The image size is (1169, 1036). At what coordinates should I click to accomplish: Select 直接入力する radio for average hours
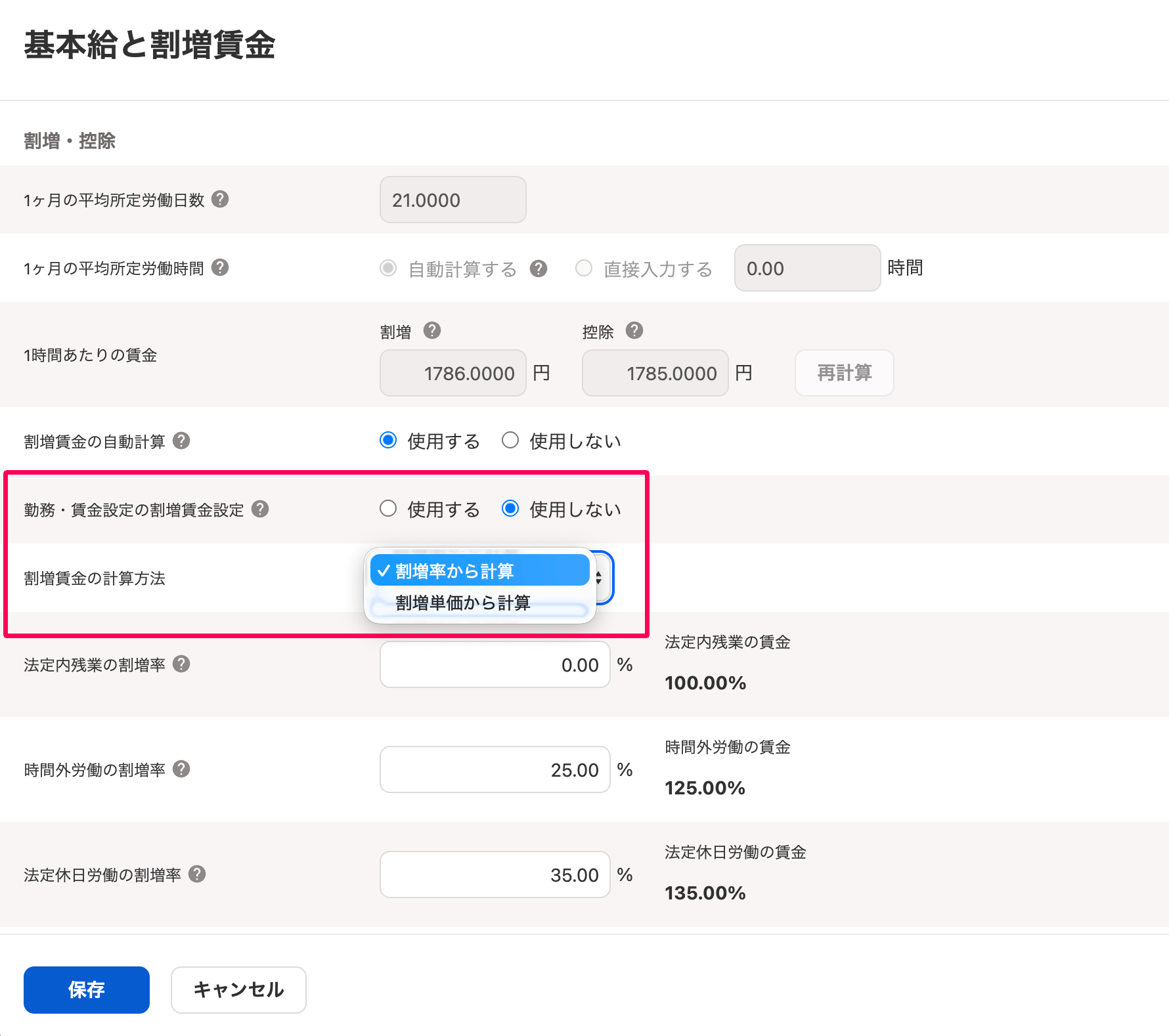click(584, 268)
